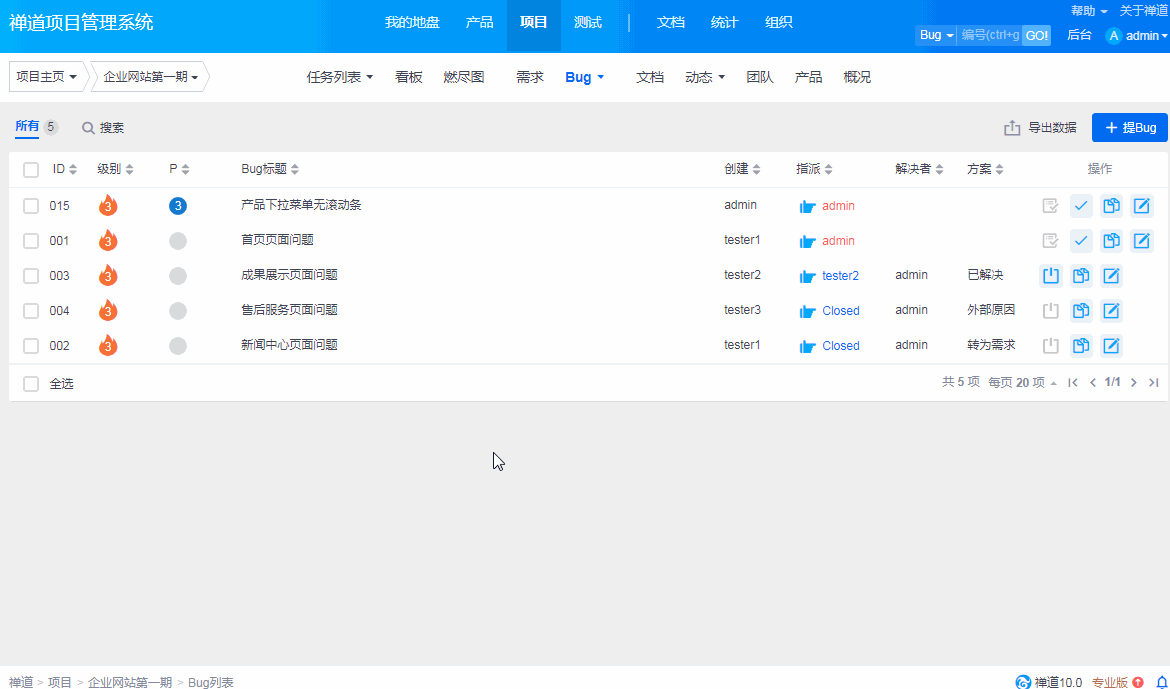Click the severity flame icon for bug 015
This screenshot has width=1170, height=689.
coord(108,206)
